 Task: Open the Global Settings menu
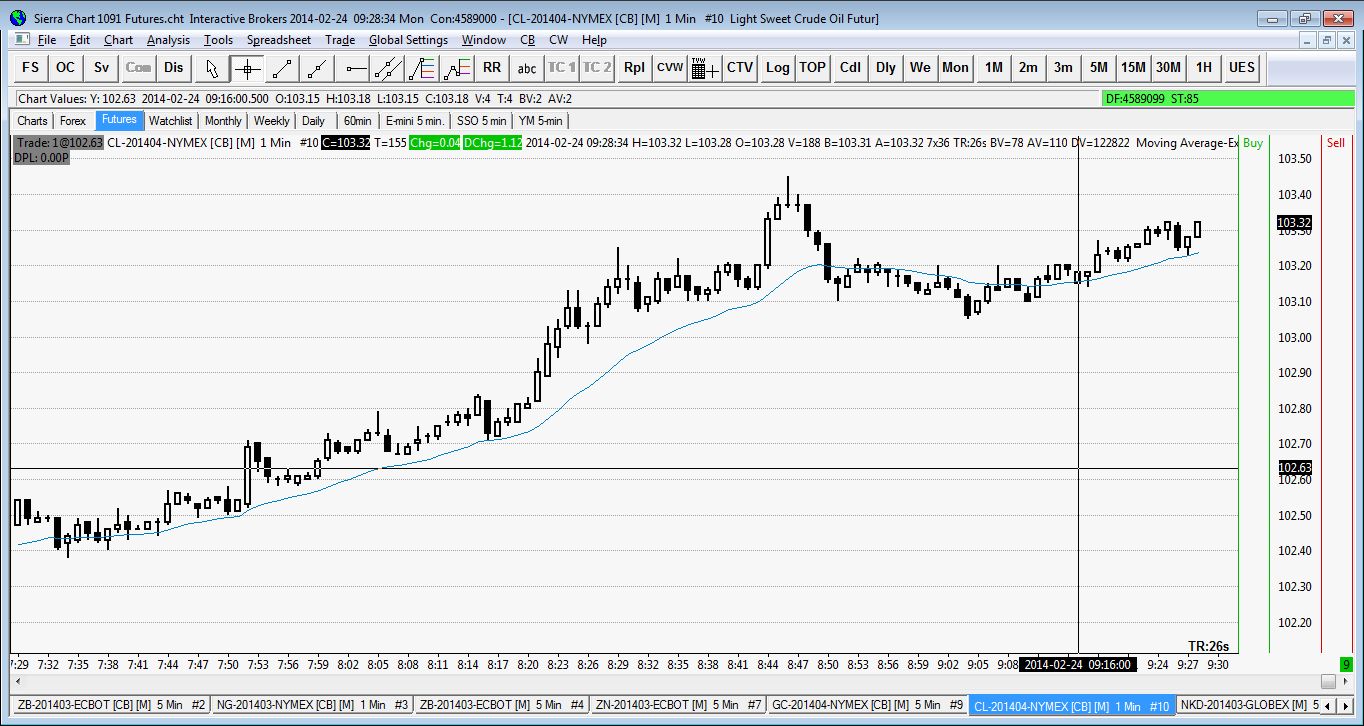pos(408,40)
